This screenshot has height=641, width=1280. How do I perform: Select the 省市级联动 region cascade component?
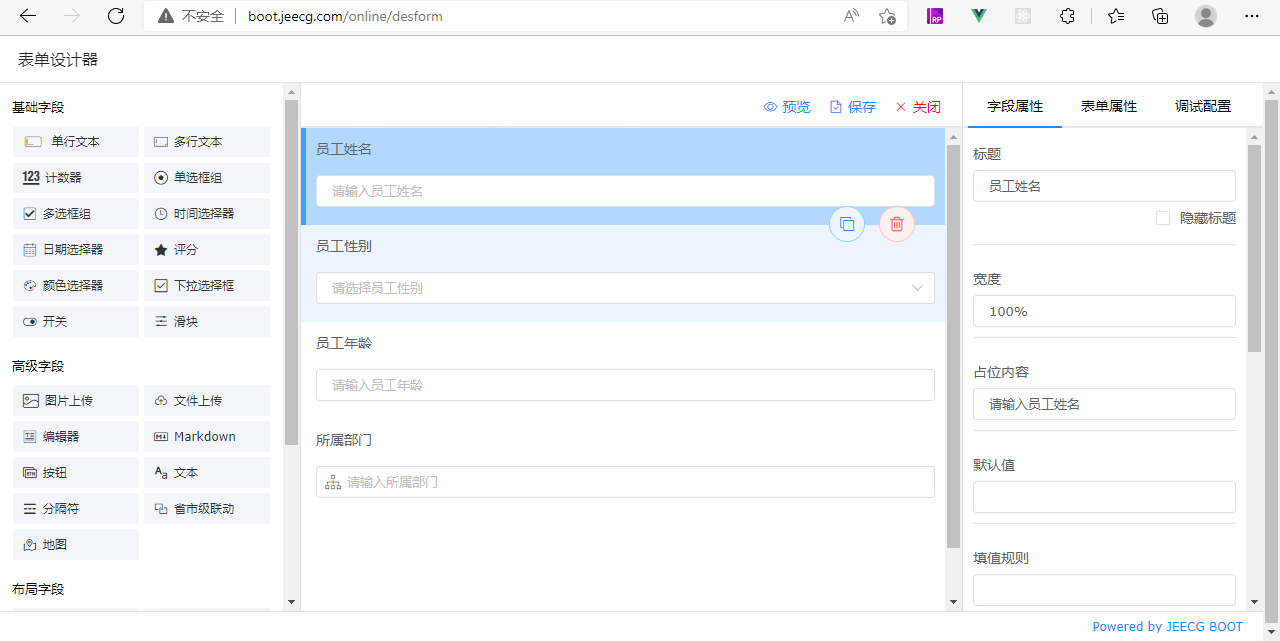(207, 509)
